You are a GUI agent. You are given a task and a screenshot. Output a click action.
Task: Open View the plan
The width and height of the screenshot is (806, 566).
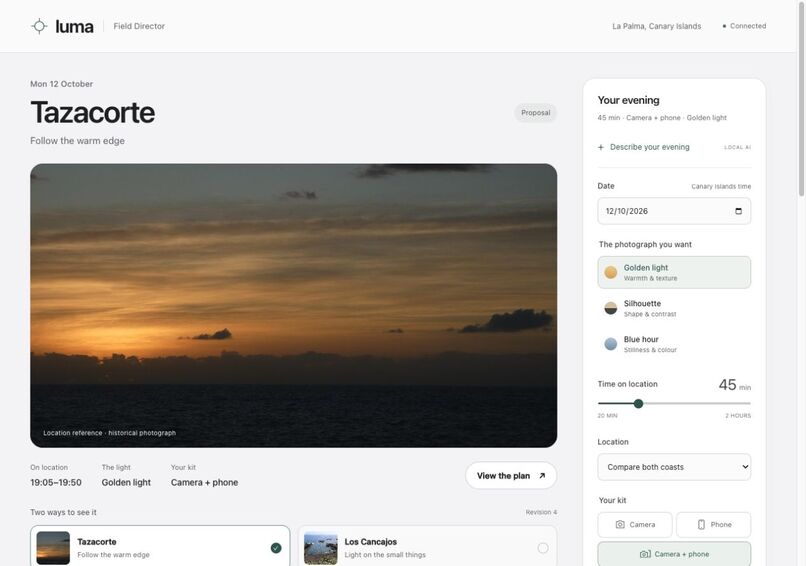(511, 476)
